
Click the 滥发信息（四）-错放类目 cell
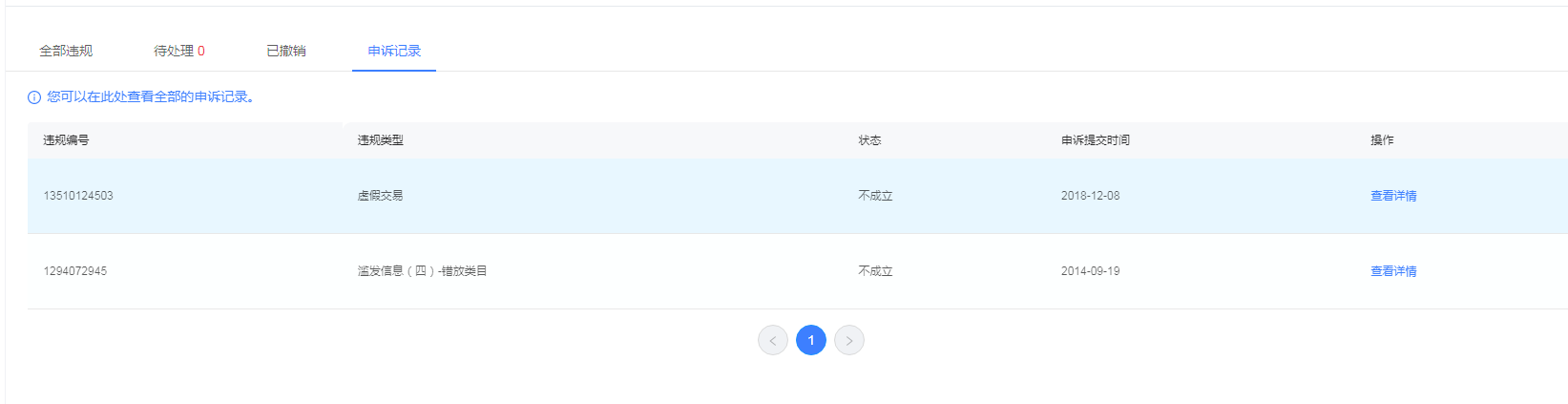(x=423, y=271)
